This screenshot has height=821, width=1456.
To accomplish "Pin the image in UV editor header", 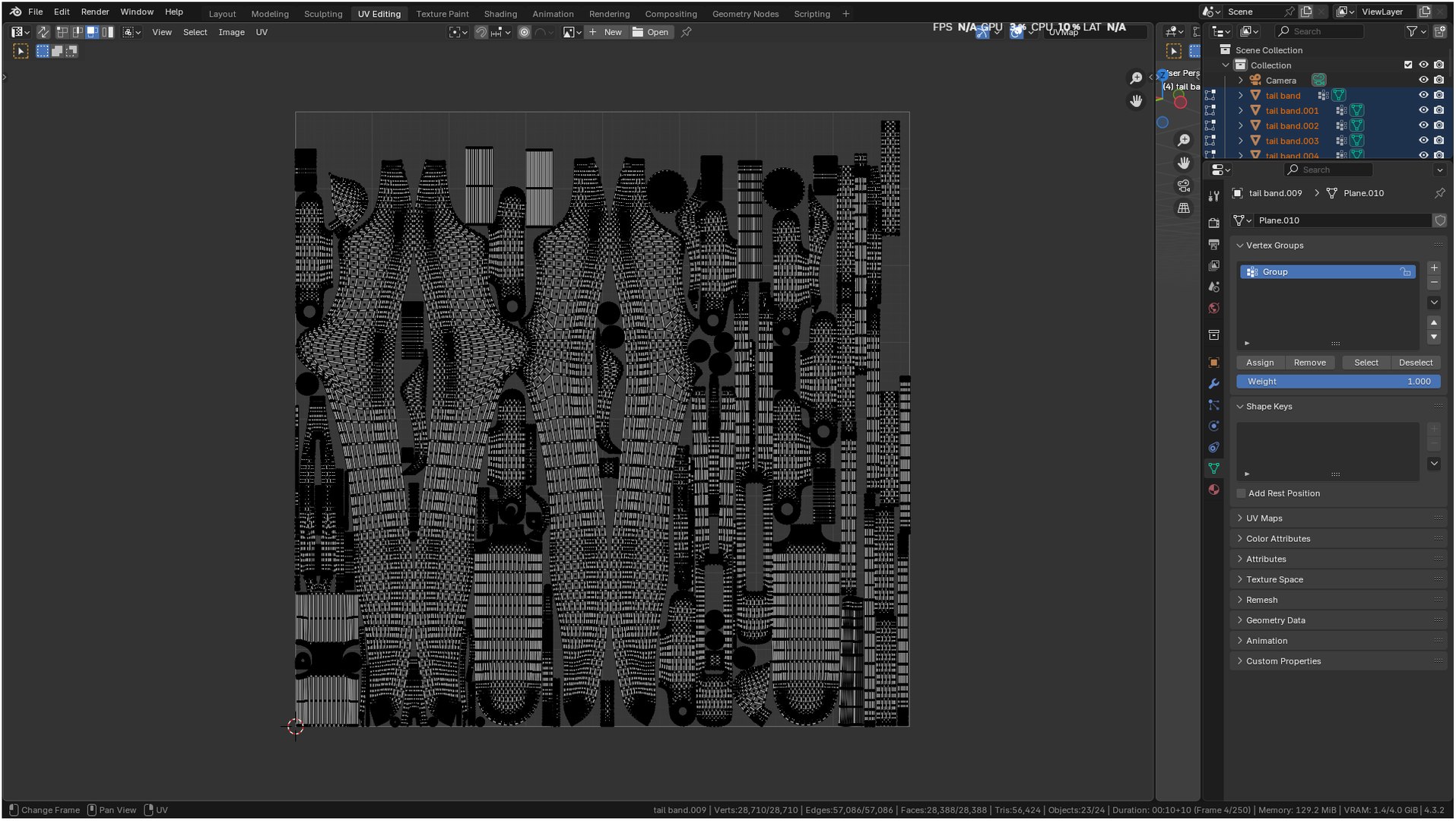I will click(686, 32).
